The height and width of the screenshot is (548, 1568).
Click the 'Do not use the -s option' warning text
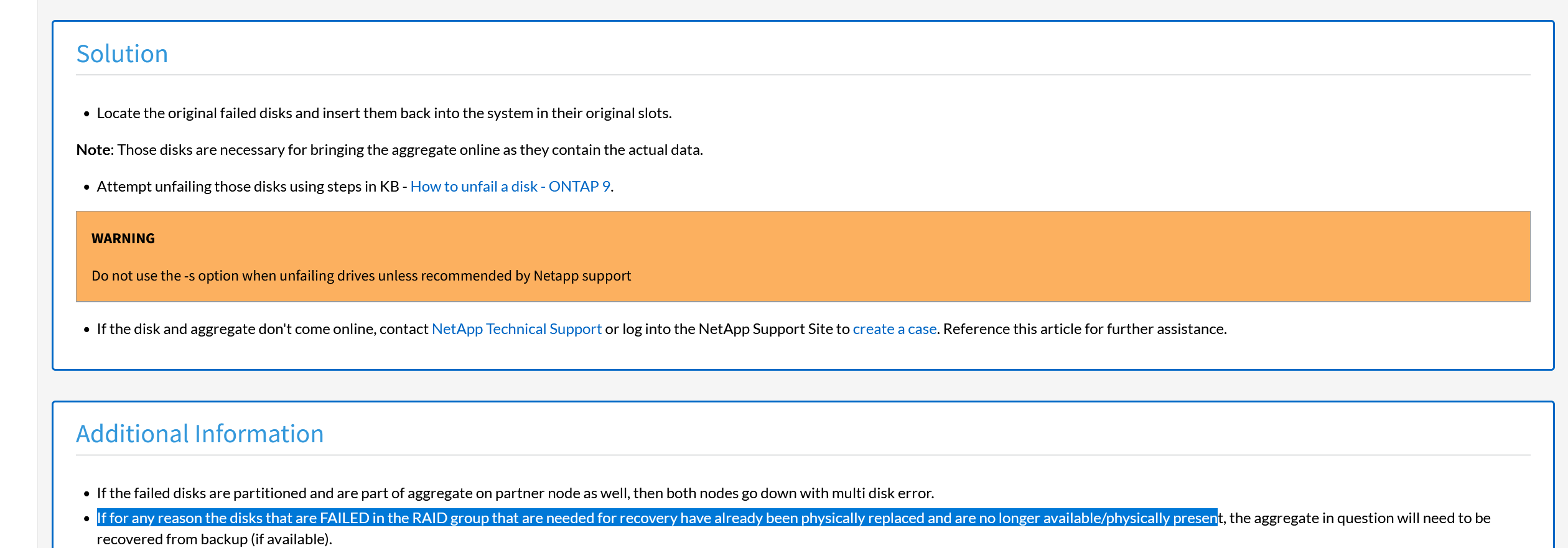361,276
